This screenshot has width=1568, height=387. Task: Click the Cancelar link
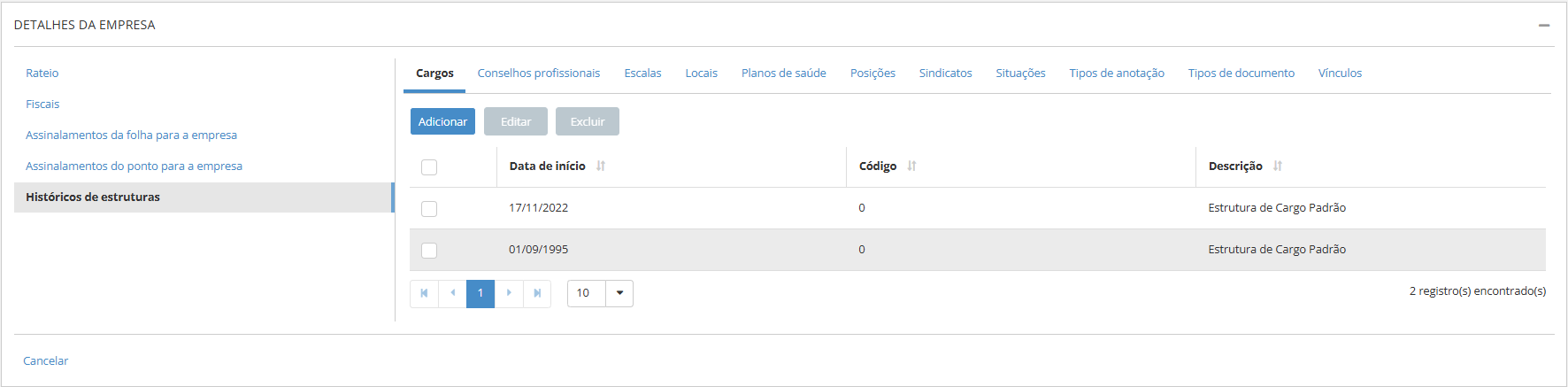pyautogui.click(x=46, y=361)
